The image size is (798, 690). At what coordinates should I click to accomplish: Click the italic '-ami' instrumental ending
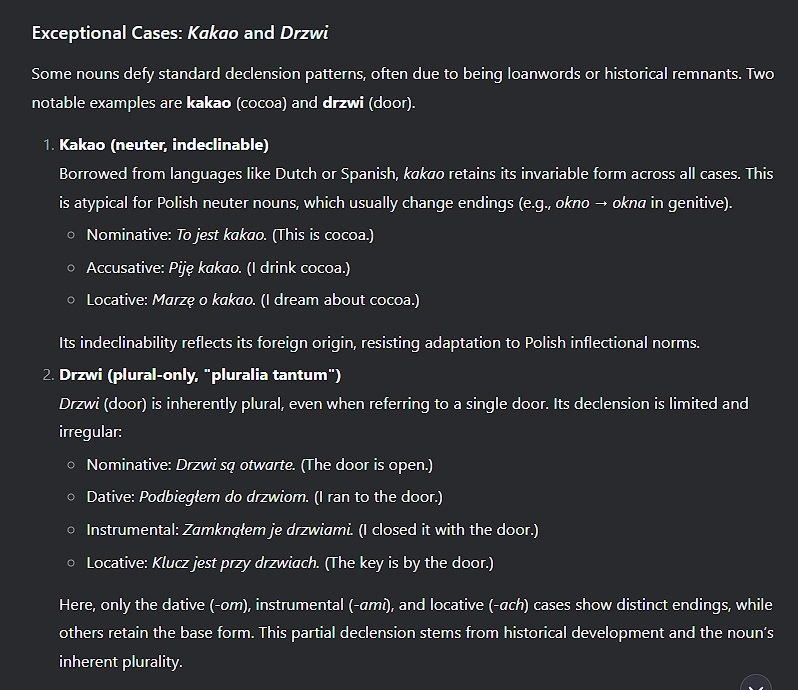(x=369, y=605)
